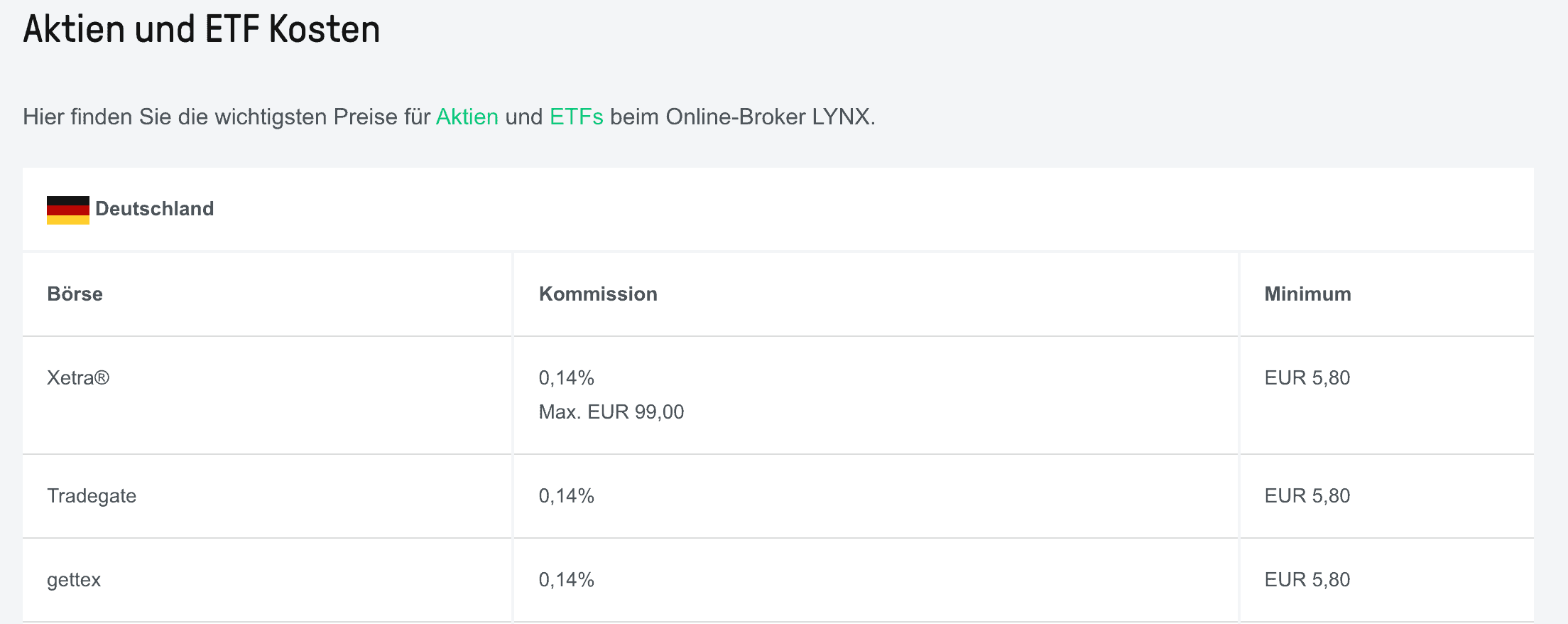Click the German flag icon
The image size is (1568, 624).
68,210
